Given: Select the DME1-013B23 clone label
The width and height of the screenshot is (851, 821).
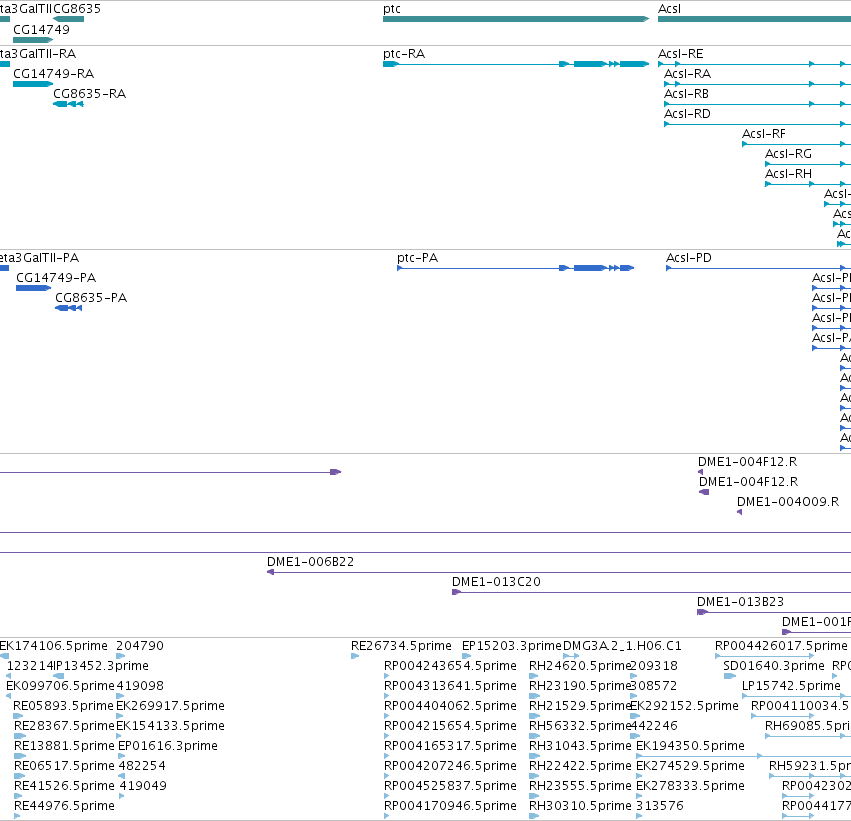Looking at the screenshot, I should pos(740,602).
